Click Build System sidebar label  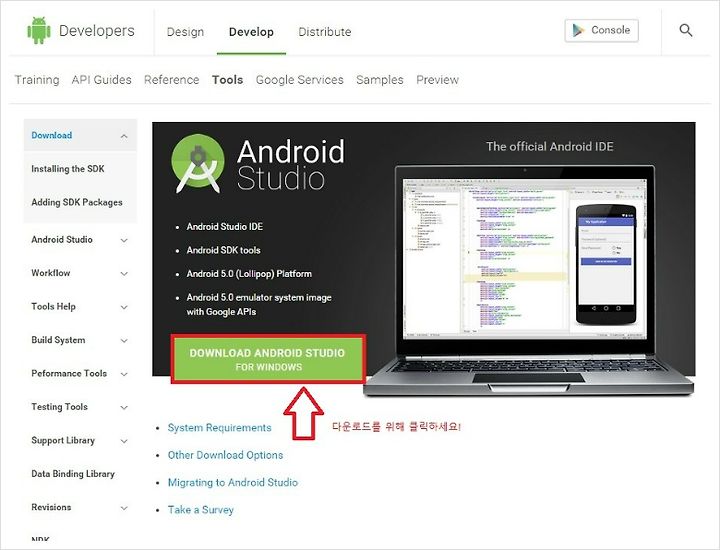coord(58,340)
